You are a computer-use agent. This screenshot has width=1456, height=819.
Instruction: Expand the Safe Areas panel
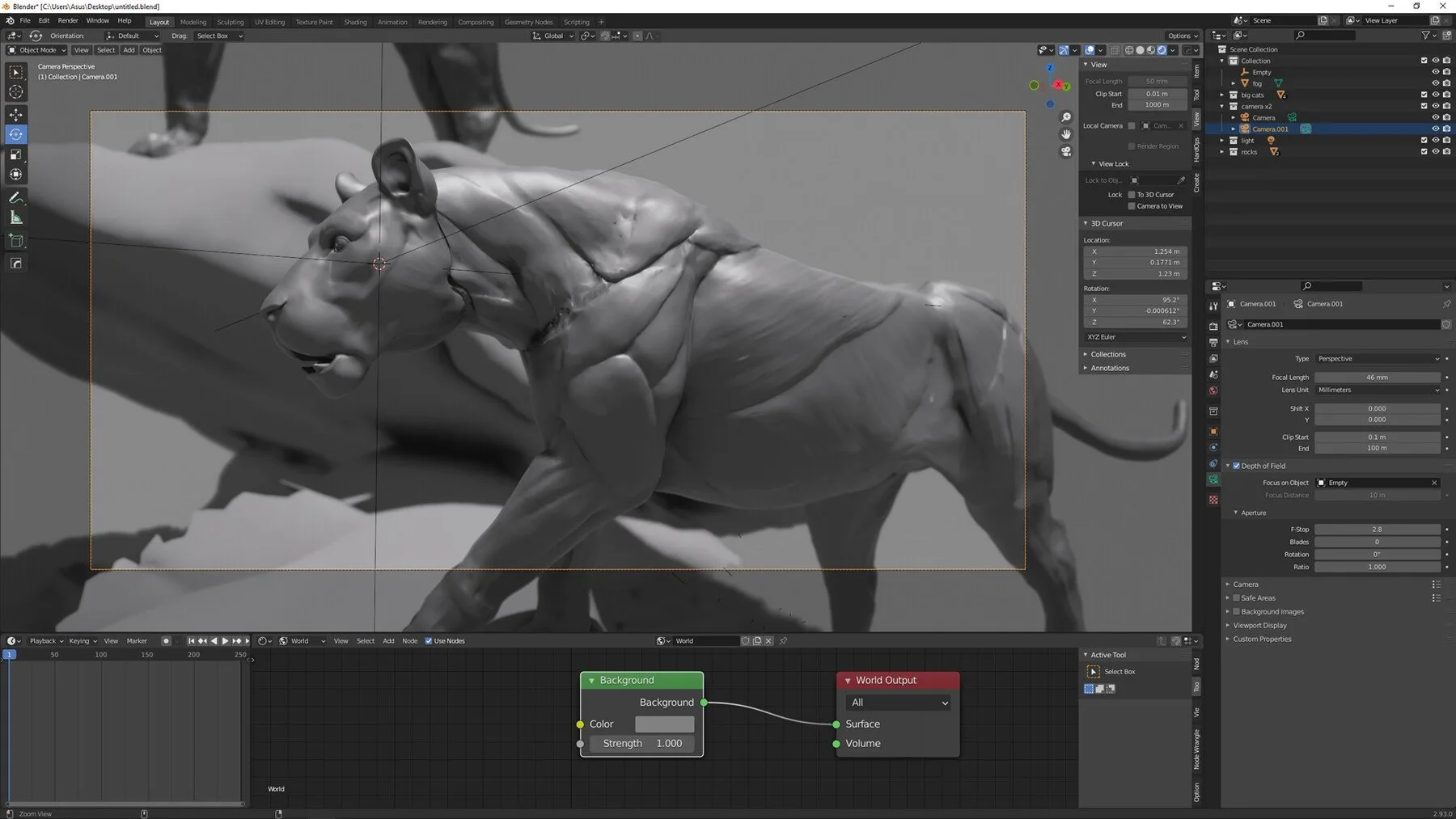[x=1258, y=598]
